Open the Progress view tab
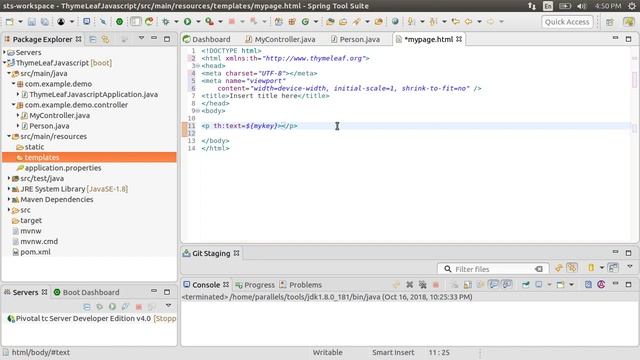The width and height of the screenshot is (640, 360). click(x=255, y=284)
